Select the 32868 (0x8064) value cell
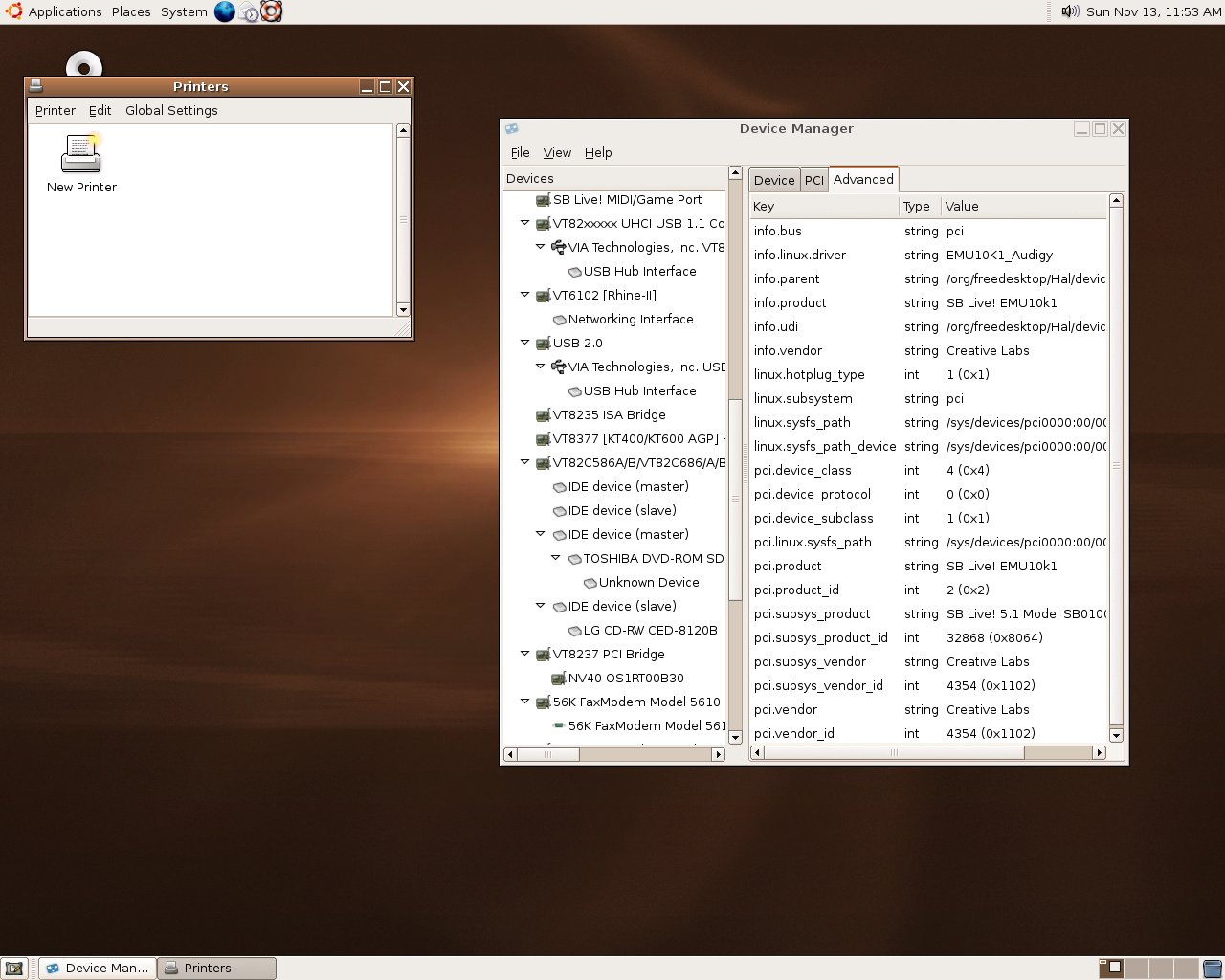The image size is (1225, 980). (994, 638)
